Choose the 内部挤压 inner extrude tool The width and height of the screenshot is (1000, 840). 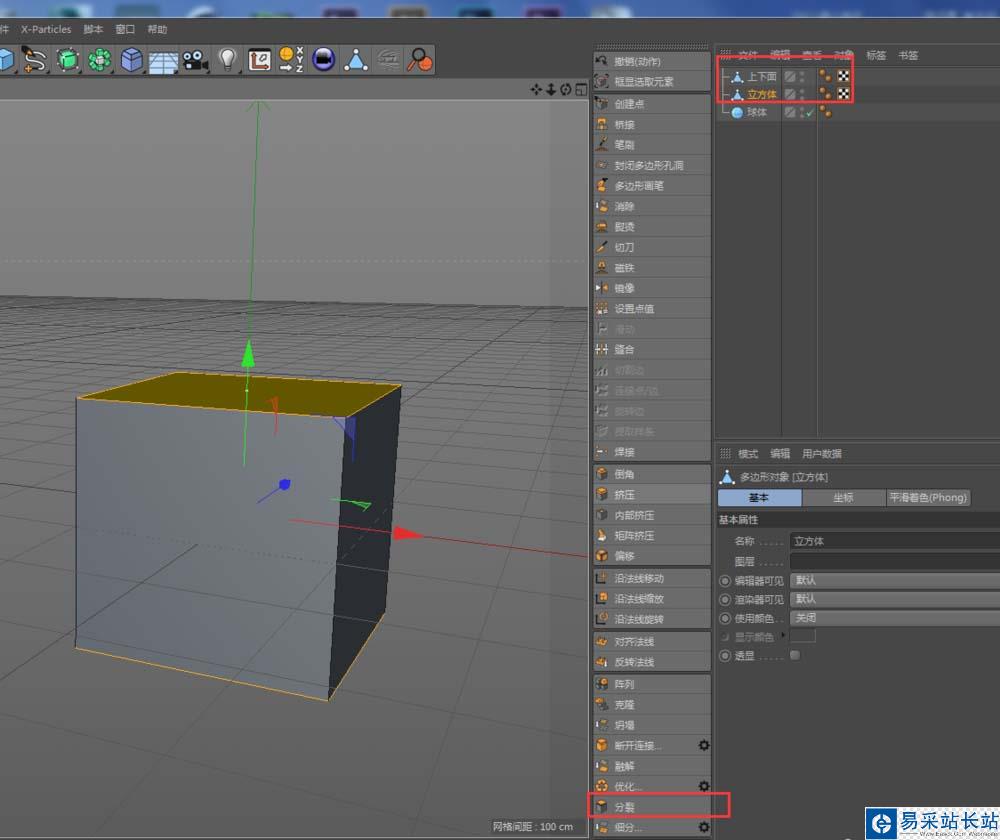click(x=652, y=515)
